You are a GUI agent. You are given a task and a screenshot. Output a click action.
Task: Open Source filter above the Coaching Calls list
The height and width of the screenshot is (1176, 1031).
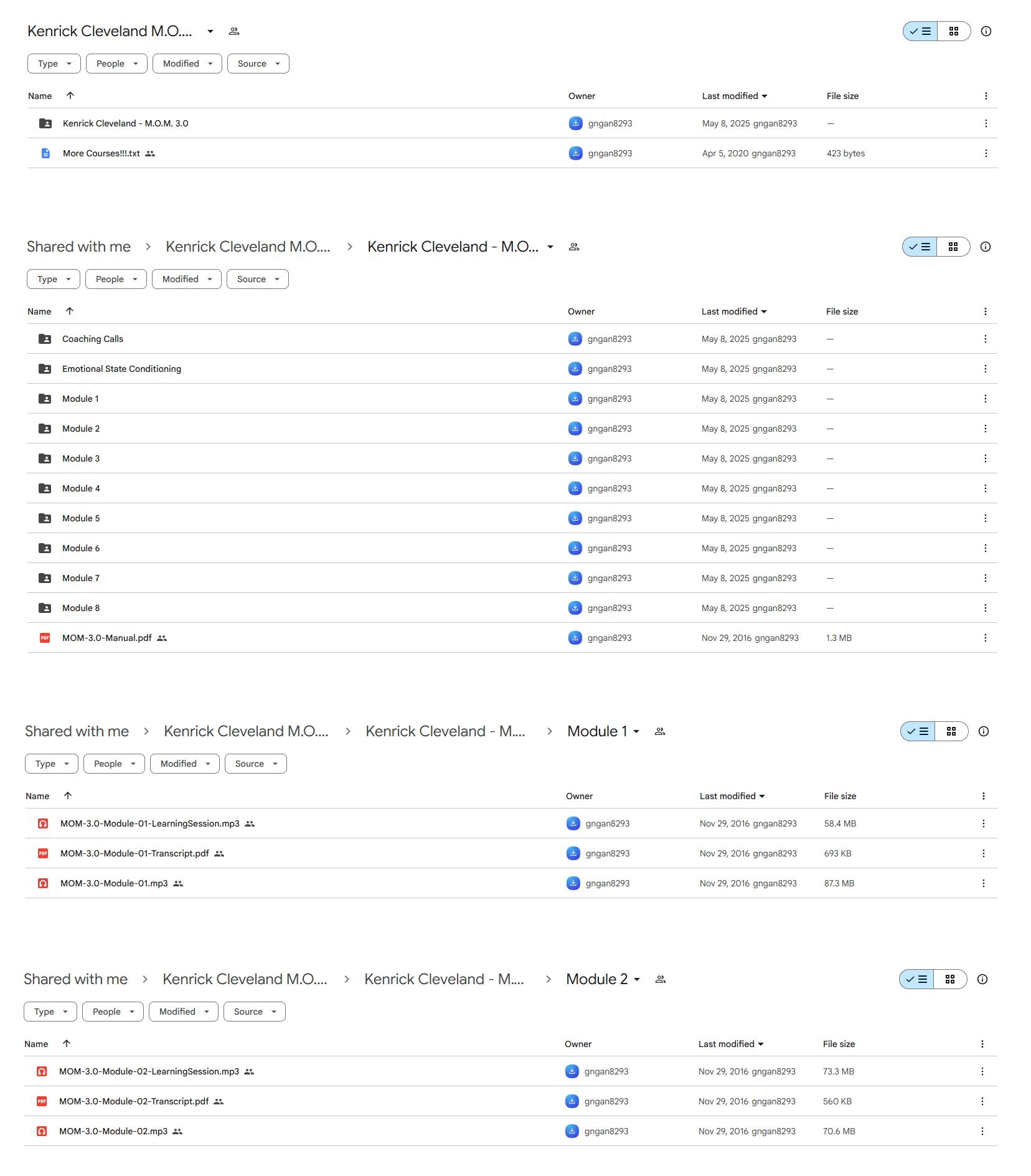click(257, 279)
